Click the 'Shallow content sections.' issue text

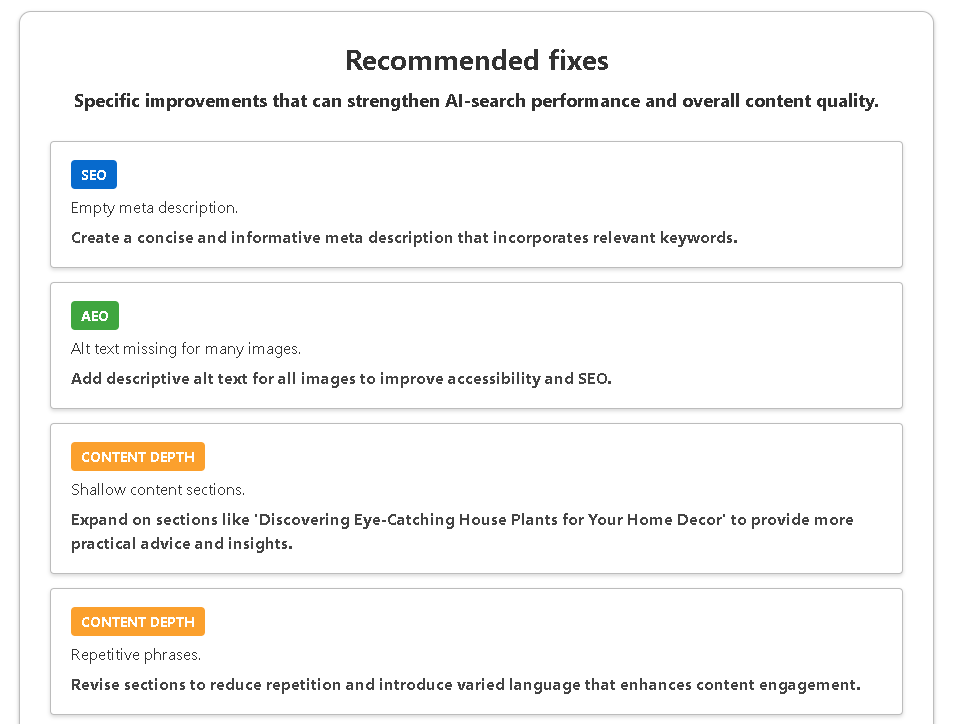click(157, 490)
